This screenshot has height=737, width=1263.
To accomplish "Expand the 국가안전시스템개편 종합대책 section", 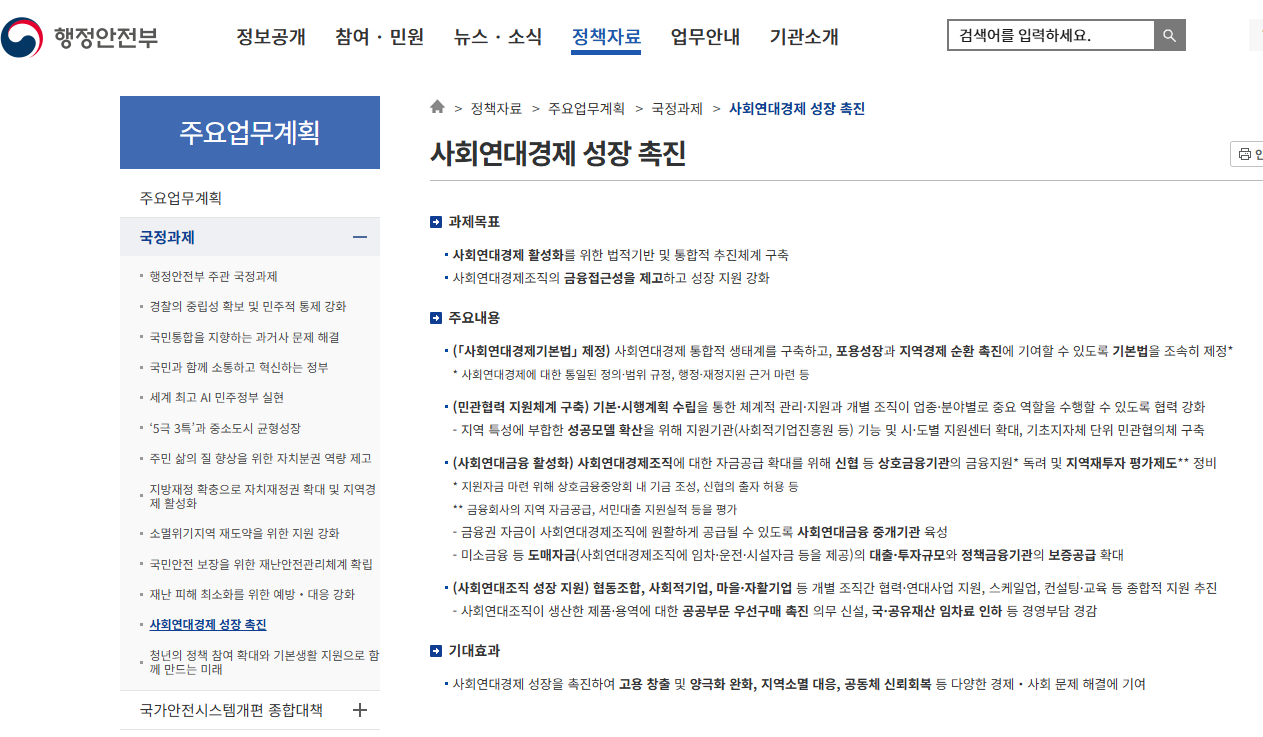I will pyautogui.click(x=360, y=710).
